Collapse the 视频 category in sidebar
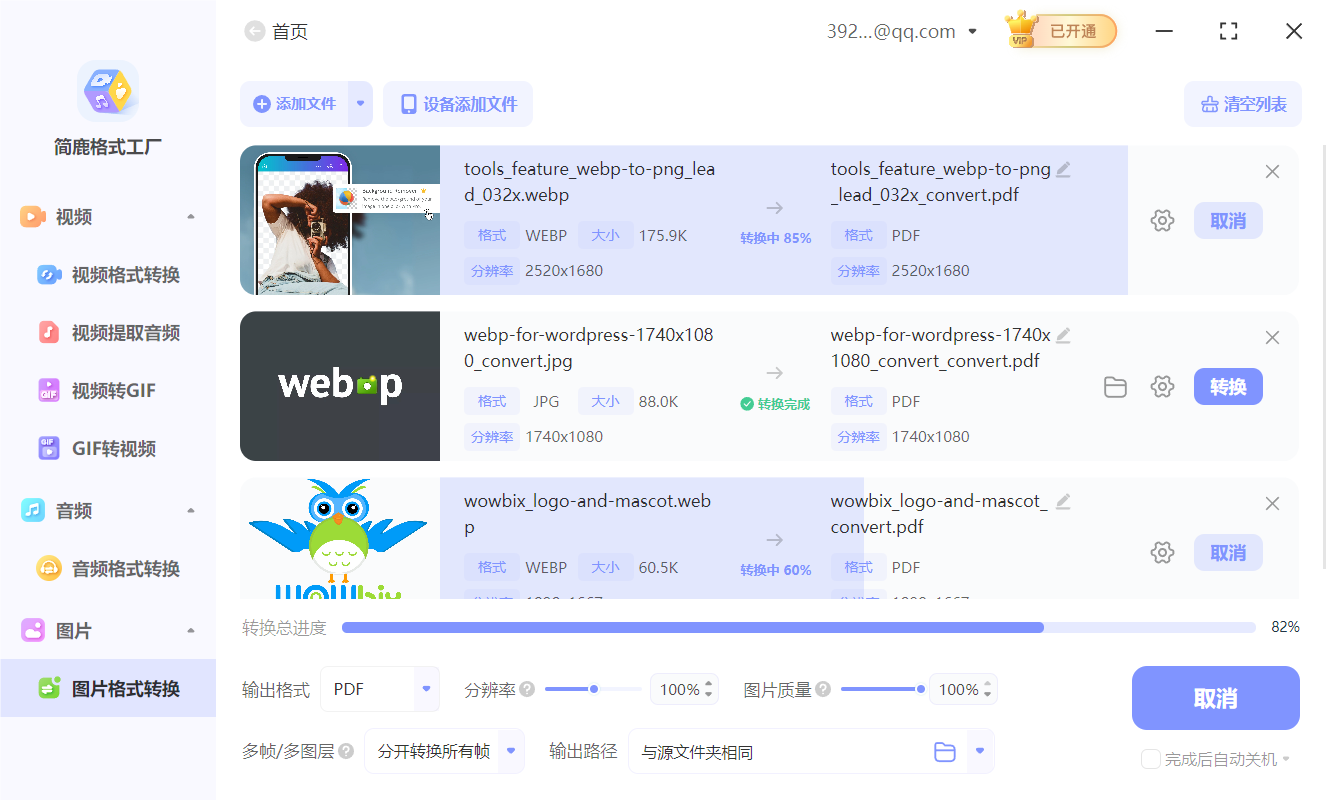The width and height of the screenshot is (1326, 800). pos(191,216)
